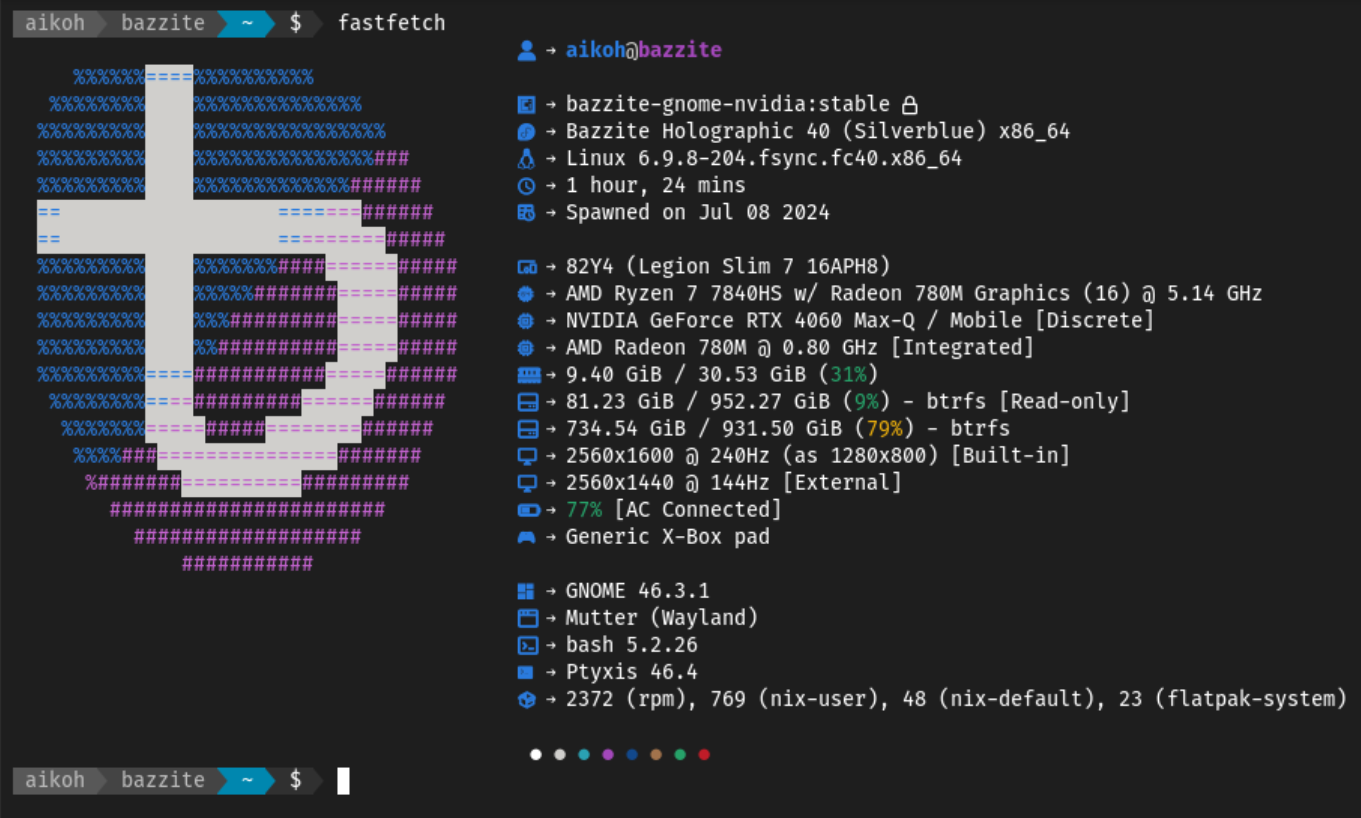
Task: Click the chip icon on the AMD Ryzen 7 row
Action: coord(527,293)
